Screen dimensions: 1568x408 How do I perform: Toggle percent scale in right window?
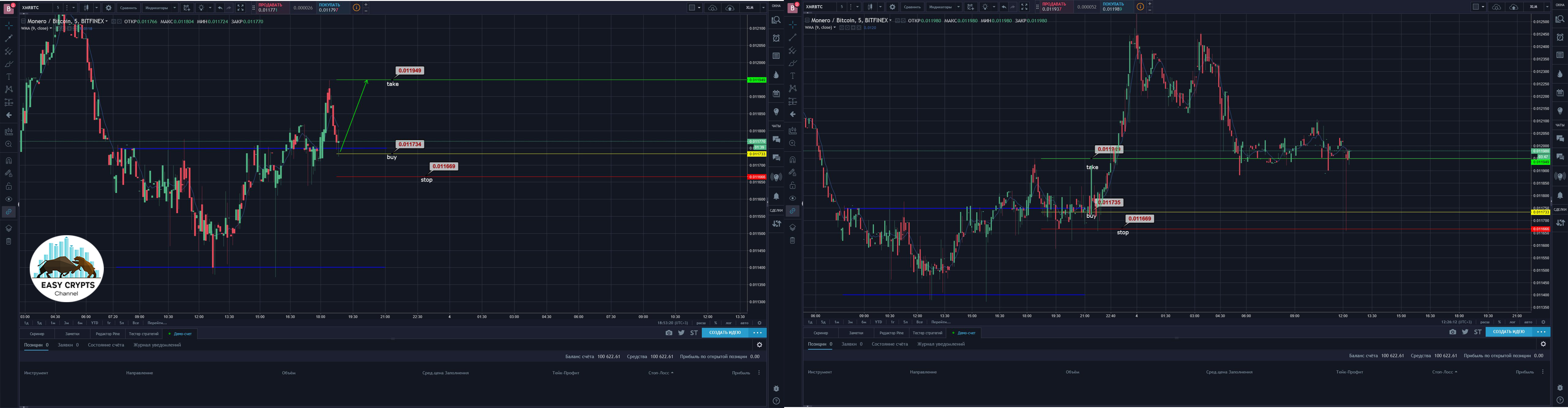[x=1499, y=322]
